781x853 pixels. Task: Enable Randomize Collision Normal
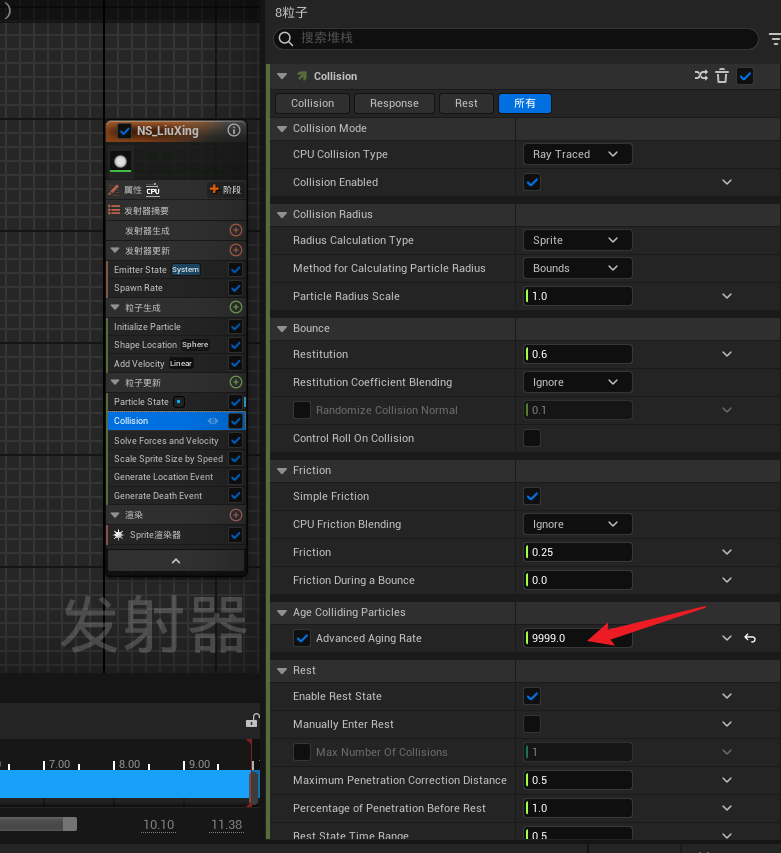pos(302,410)
